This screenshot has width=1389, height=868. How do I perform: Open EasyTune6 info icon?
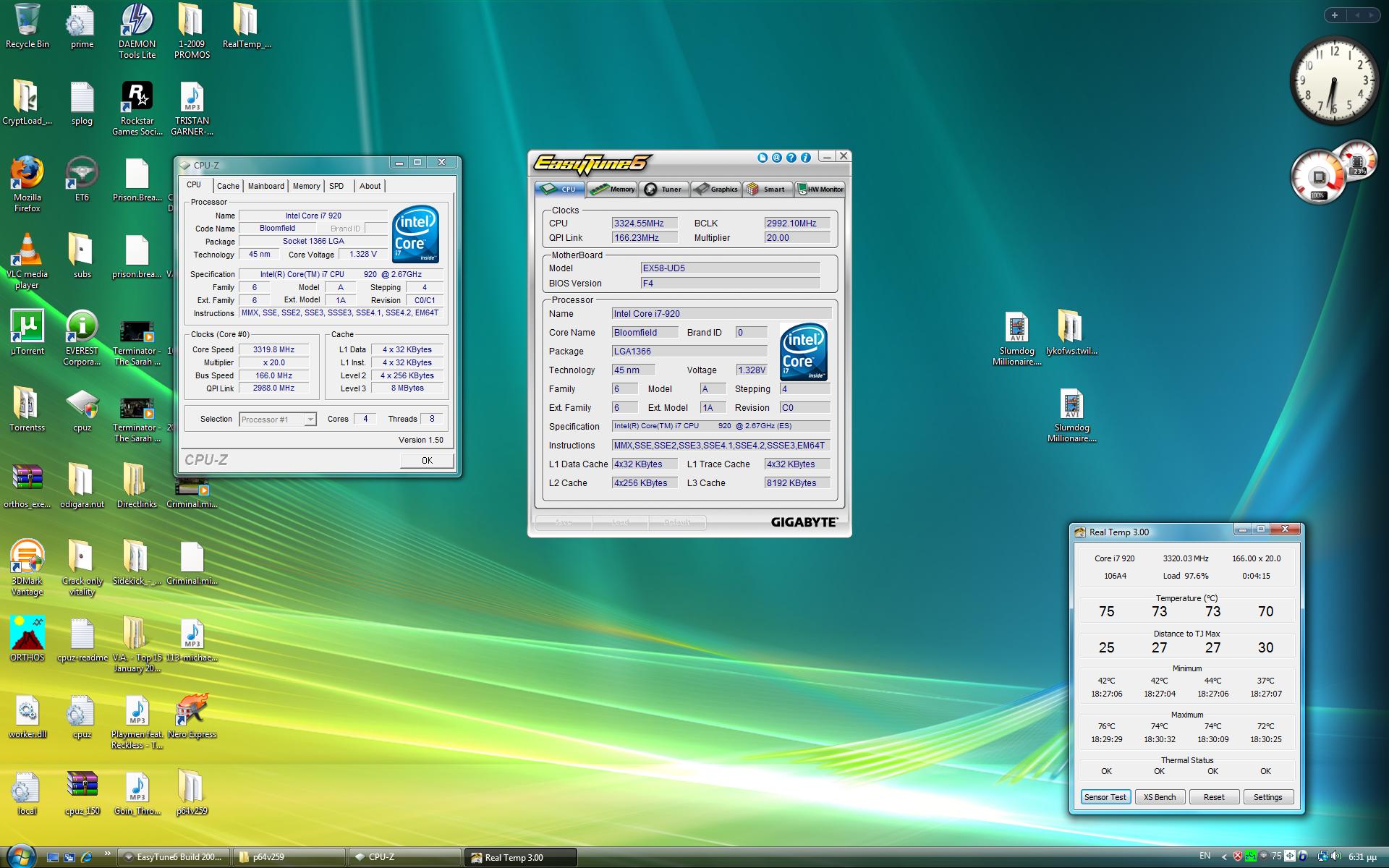pyautogui.click(x=805, y=158)
